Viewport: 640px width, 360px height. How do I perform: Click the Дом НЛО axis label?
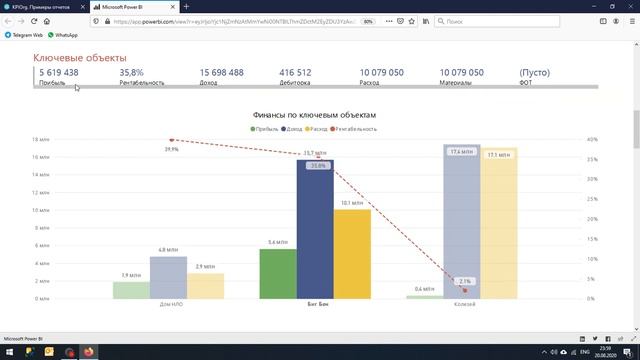point(171,304)
